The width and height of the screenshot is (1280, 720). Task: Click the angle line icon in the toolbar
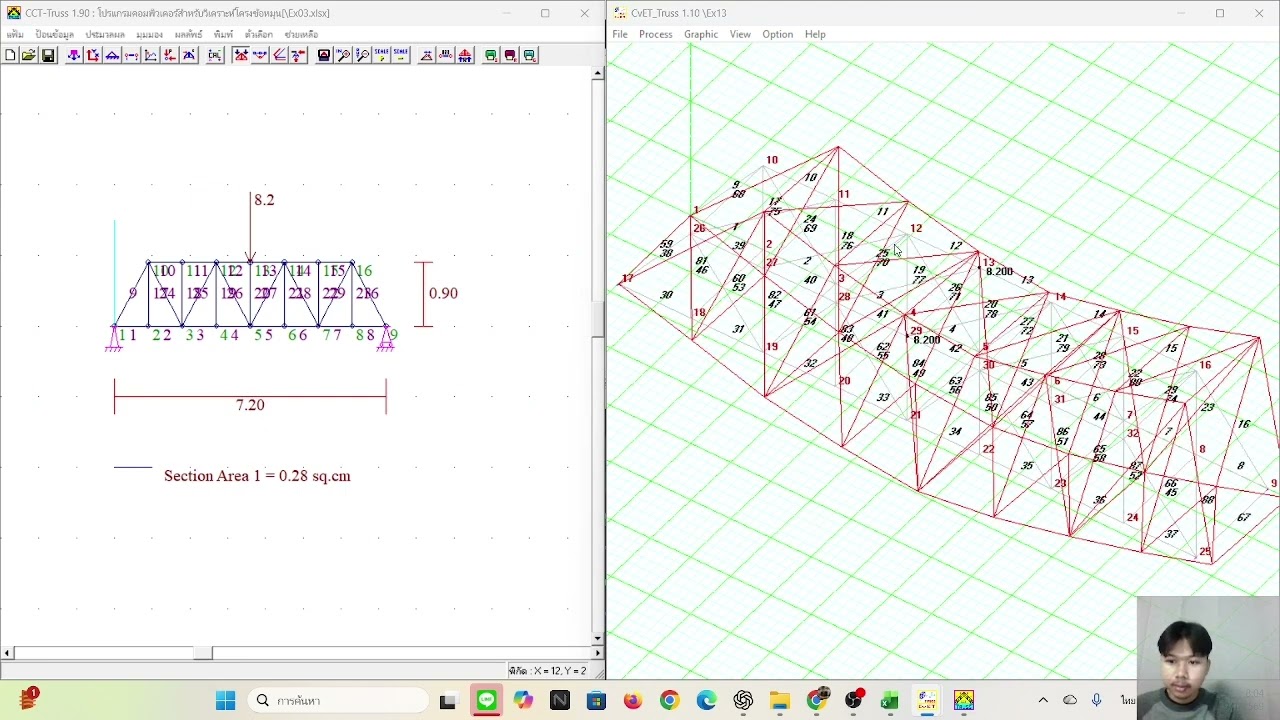pyautogui.click(x=279, y=55)
